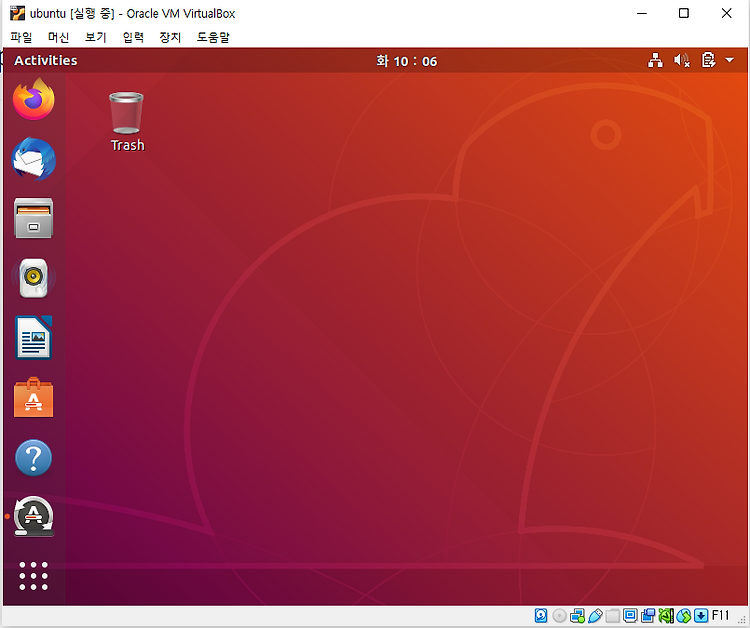Image resolution: width=750 pixels, height=628 pixels.
Task: Click the hard disk activity status icon
Action: pos(541,616)
